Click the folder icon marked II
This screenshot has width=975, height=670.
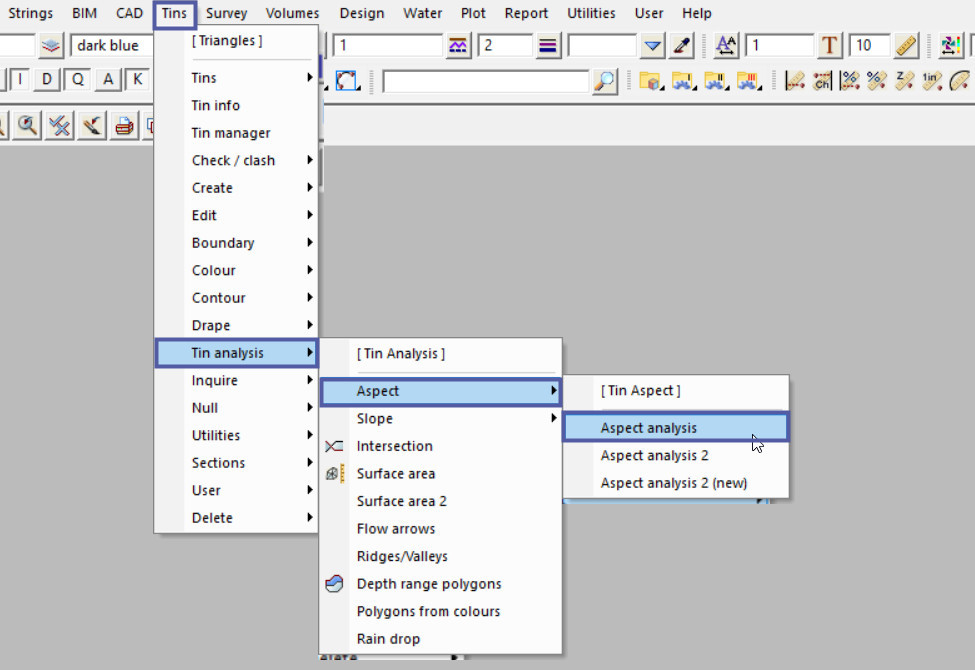click(x=716, y=81)
